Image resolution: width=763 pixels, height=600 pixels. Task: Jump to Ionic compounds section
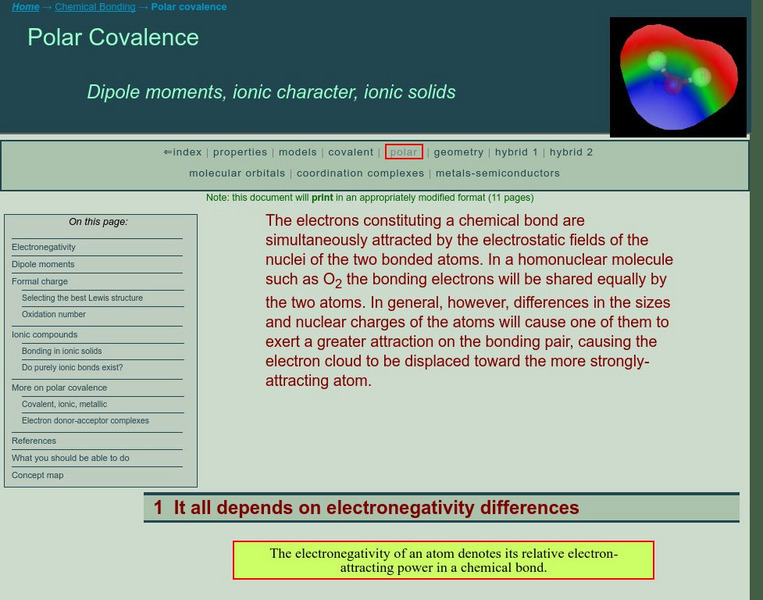(x=44, y=334)
